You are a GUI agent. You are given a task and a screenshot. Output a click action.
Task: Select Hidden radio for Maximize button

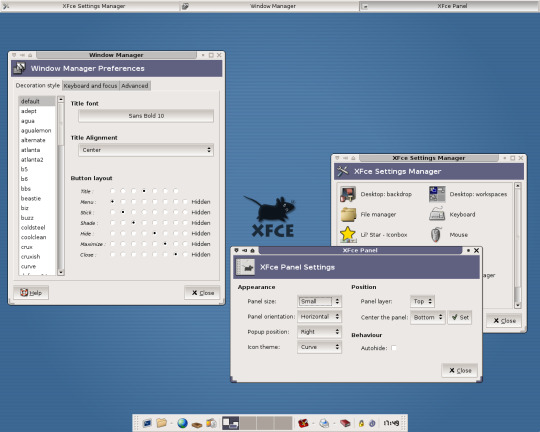click(x=185, y=244)
